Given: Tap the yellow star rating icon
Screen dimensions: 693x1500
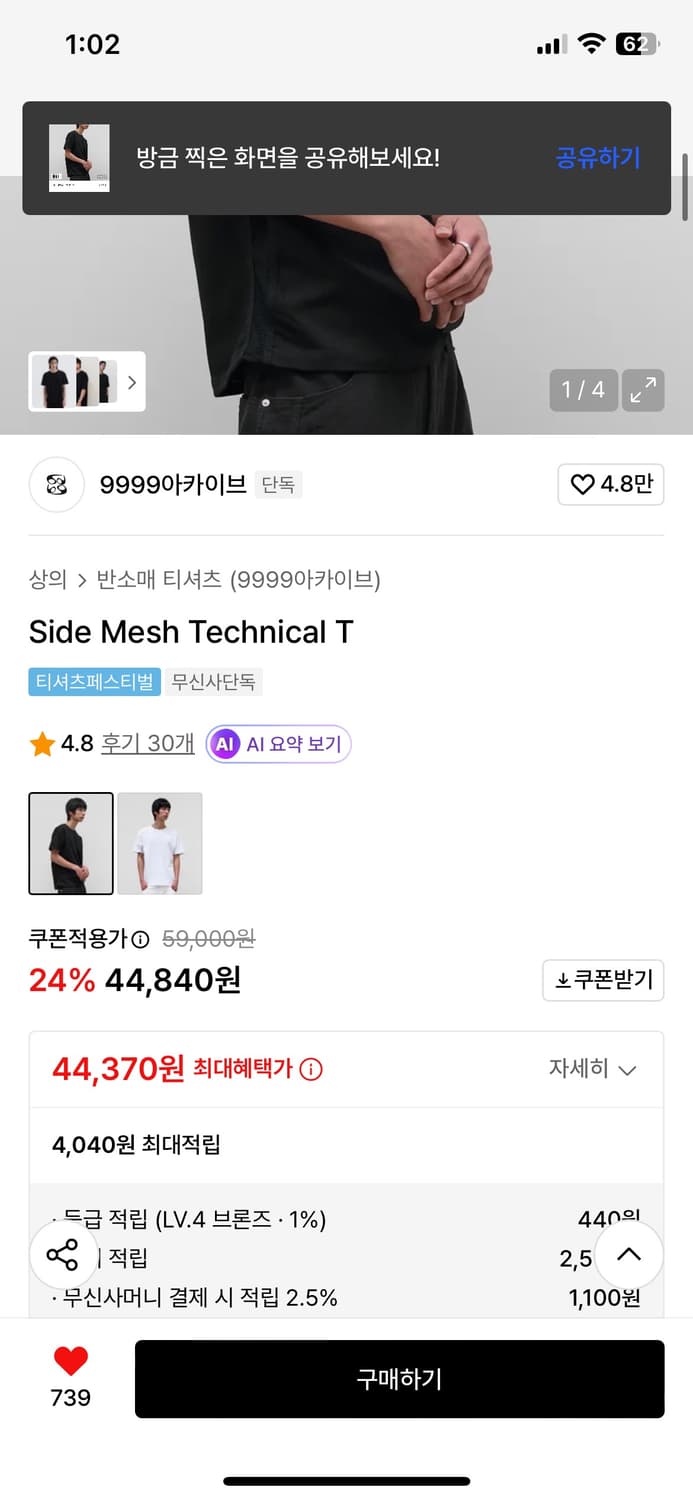Looking at the screenshot, I should click(x=42, y=744).
